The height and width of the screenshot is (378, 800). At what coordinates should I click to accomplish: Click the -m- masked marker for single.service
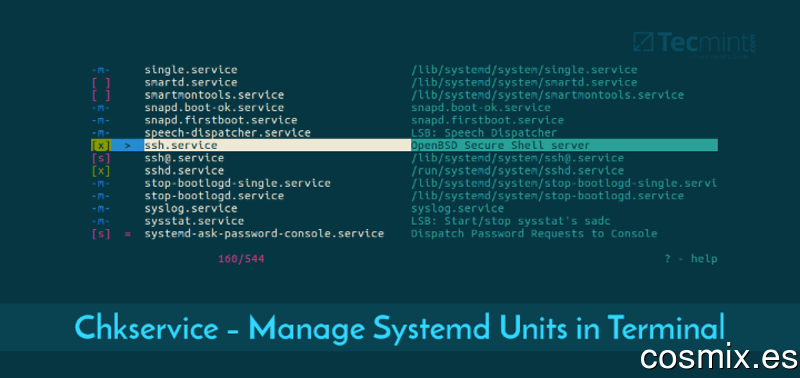[x=101, y=70]
